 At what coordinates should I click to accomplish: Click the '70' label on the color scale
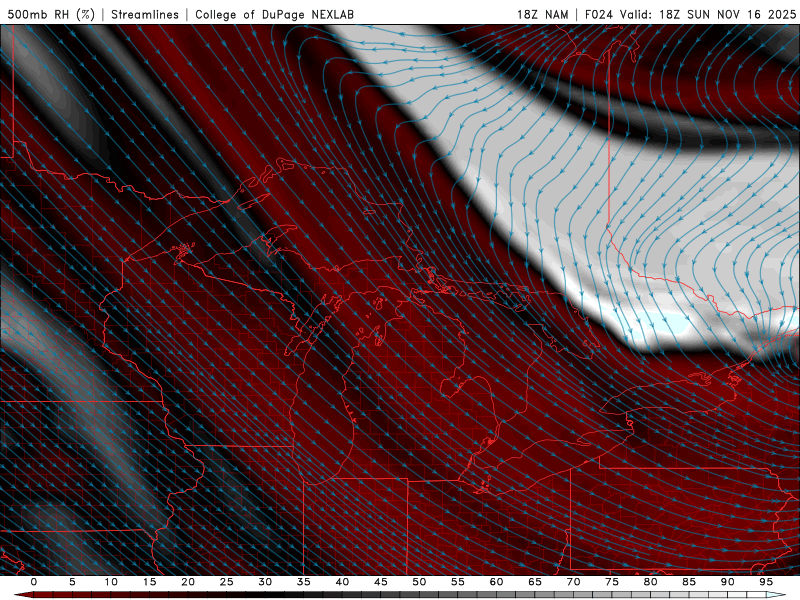pos(573,582)
